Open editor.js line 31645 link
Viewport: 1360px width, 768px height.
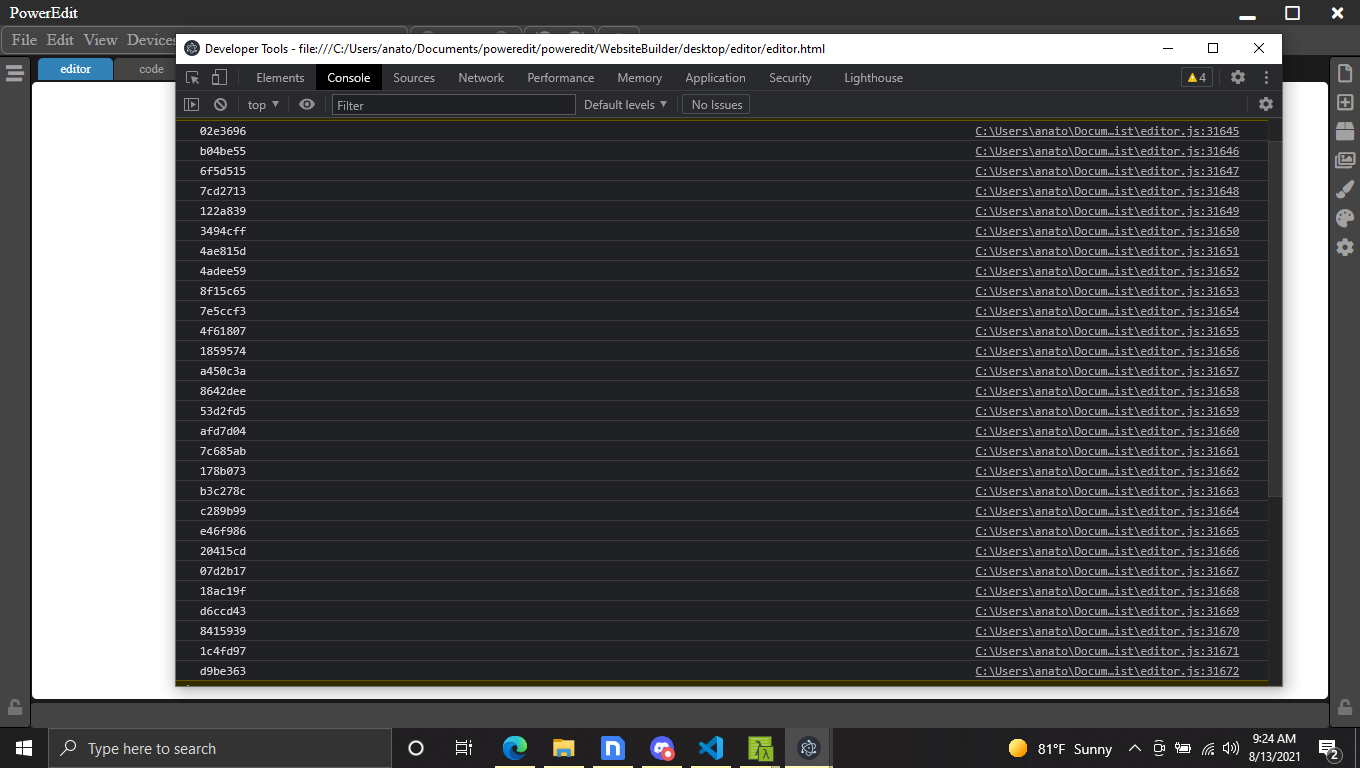[1107, 131]
